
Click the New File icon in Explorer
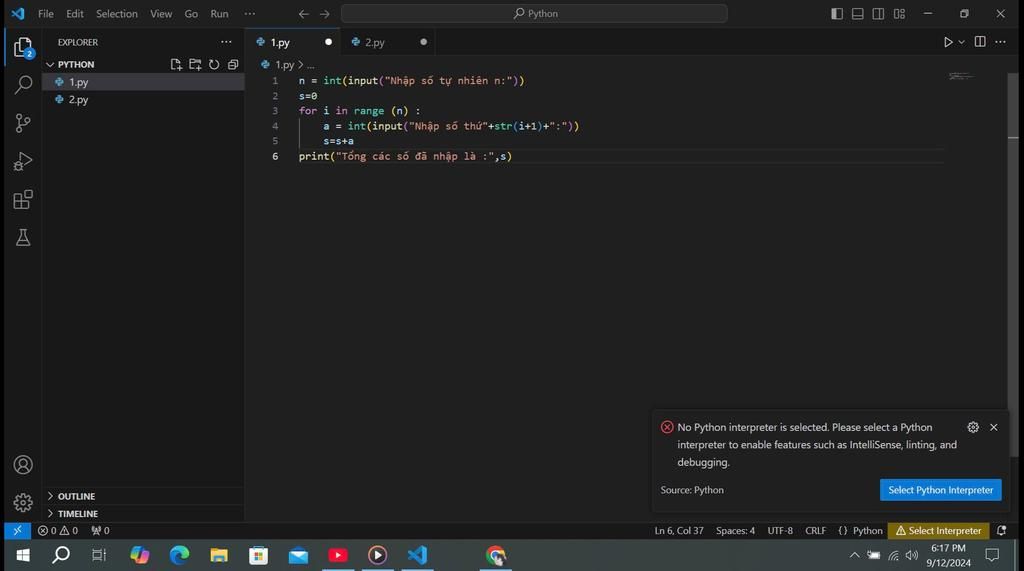pos(176,64)
